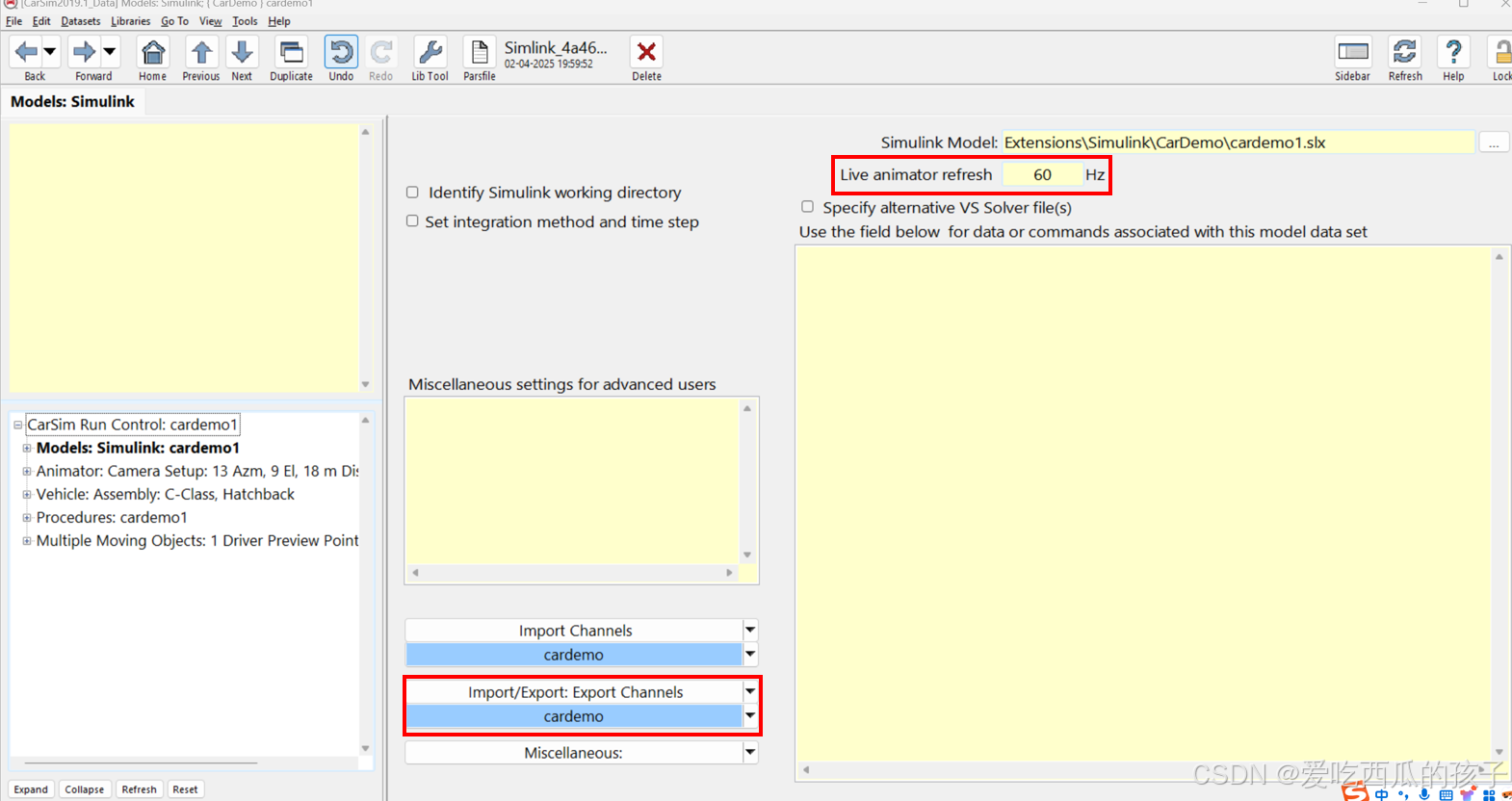Click the Refresh icon in top toolbar
The width and height of the screenshot is (1512, 801).
1405,52
